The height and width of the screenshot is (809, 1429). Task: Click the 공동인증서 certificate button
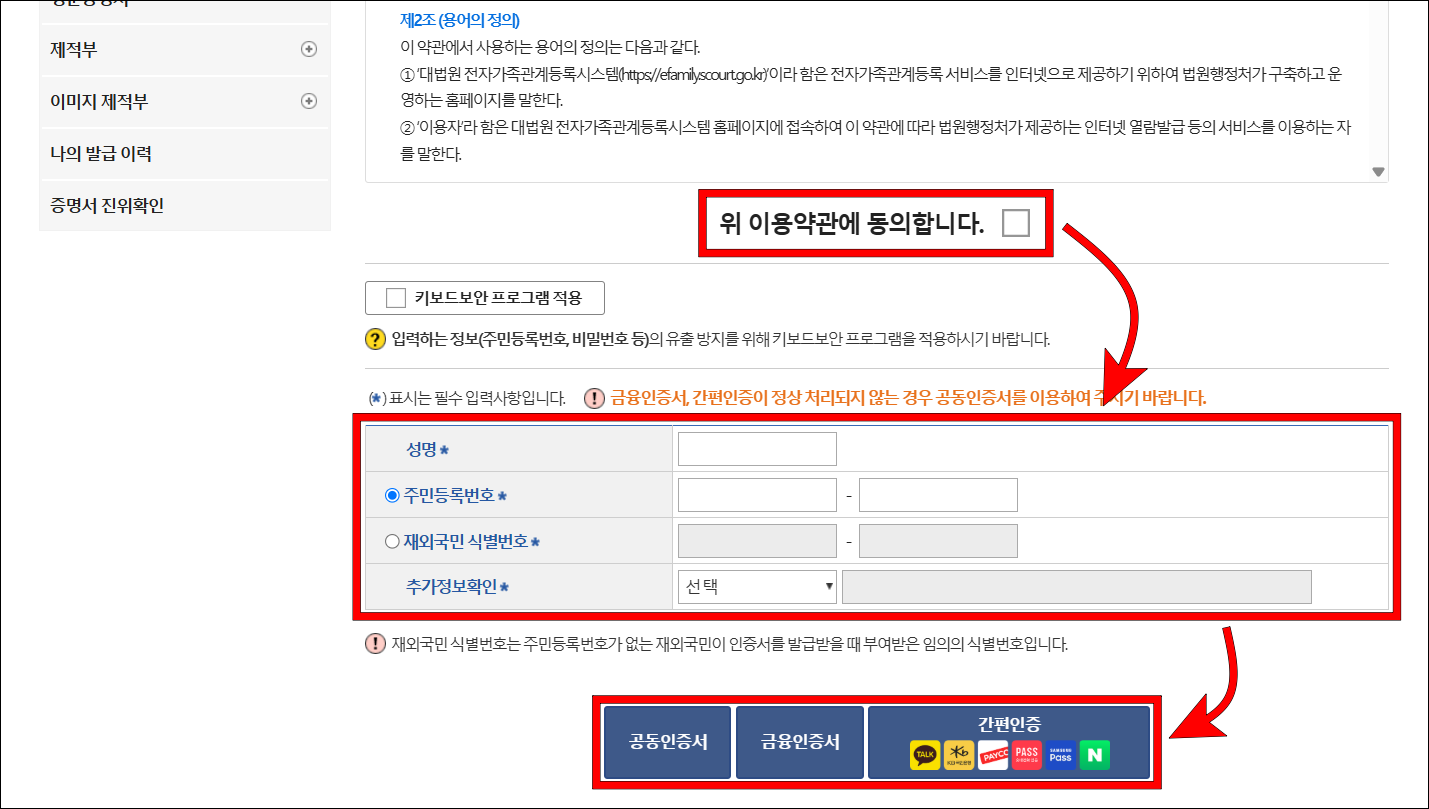click(x=666, y=742)
